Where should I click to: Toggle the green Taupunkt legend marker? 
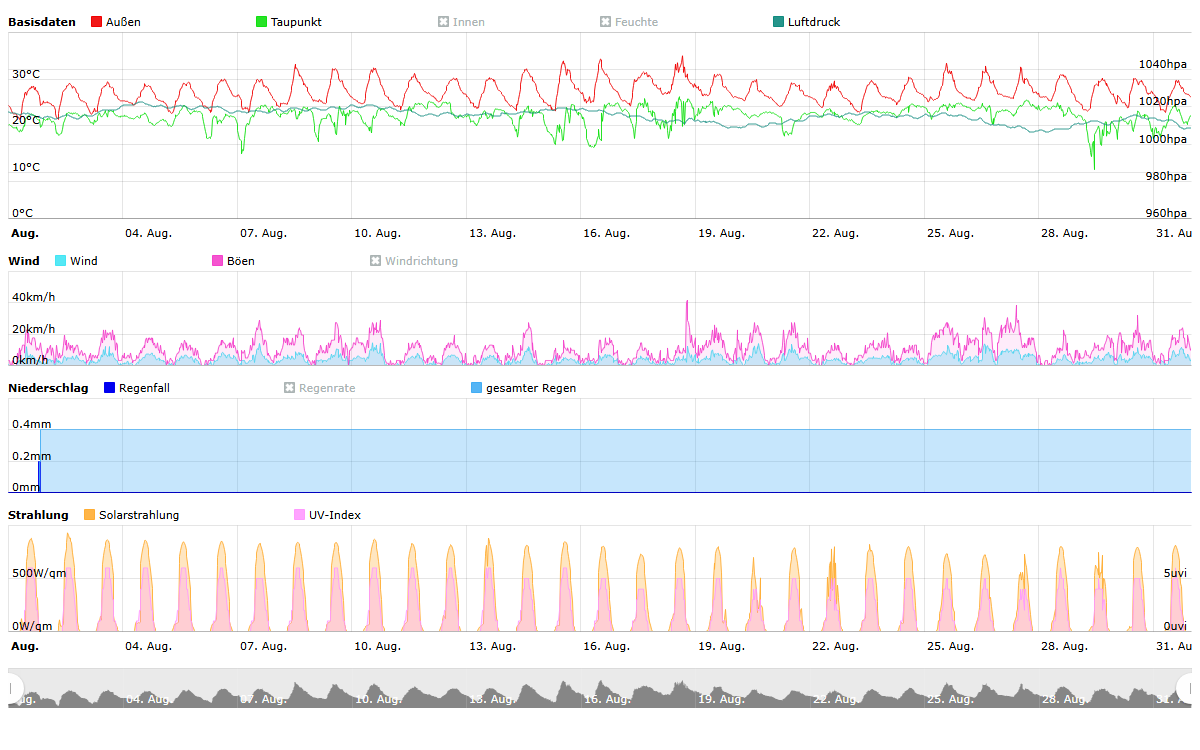point(262,22)
